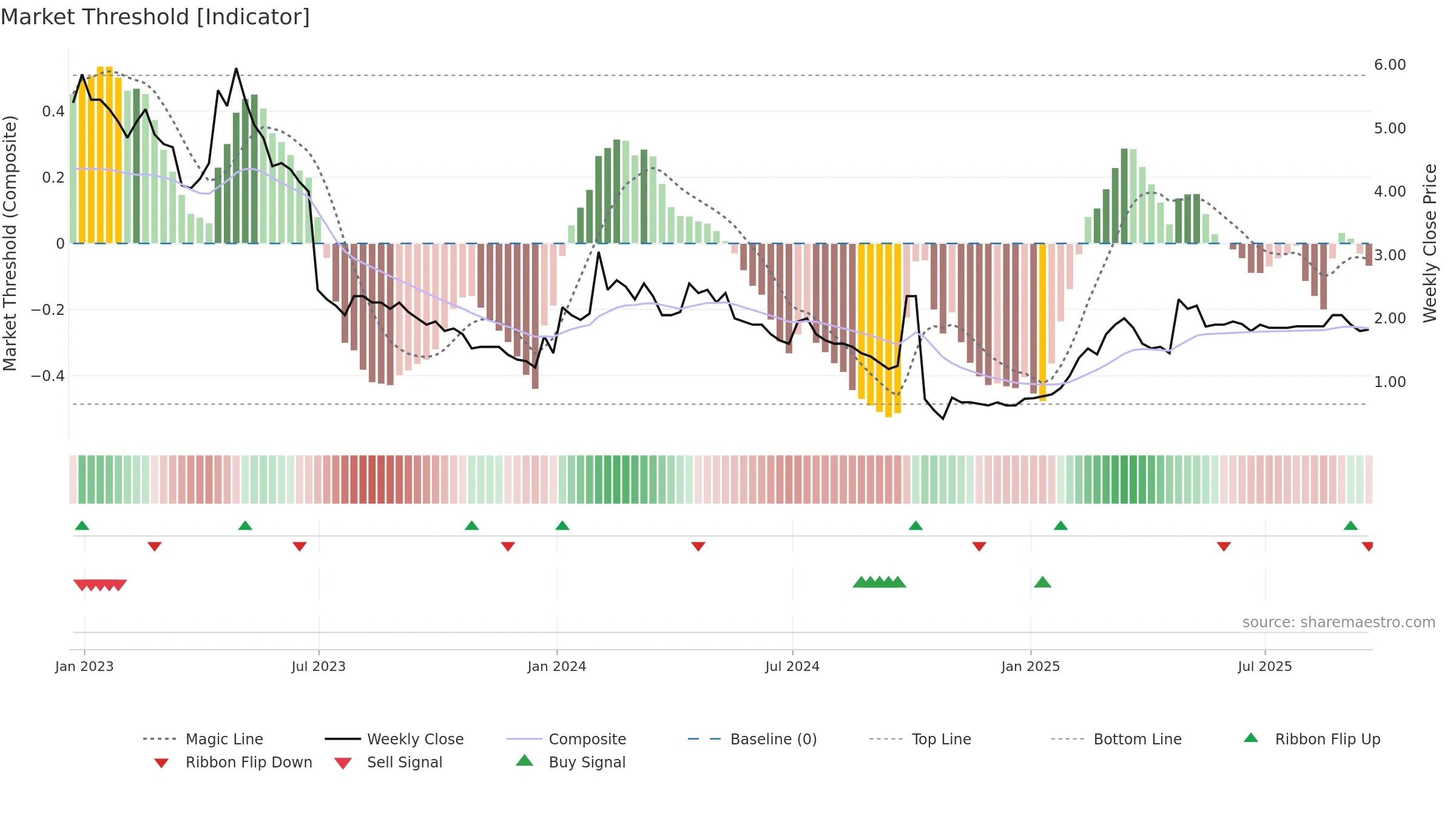Screen dimensions: 1456x819
Task: Click the 2.00 price axis label
Action: click(1390, 318)
